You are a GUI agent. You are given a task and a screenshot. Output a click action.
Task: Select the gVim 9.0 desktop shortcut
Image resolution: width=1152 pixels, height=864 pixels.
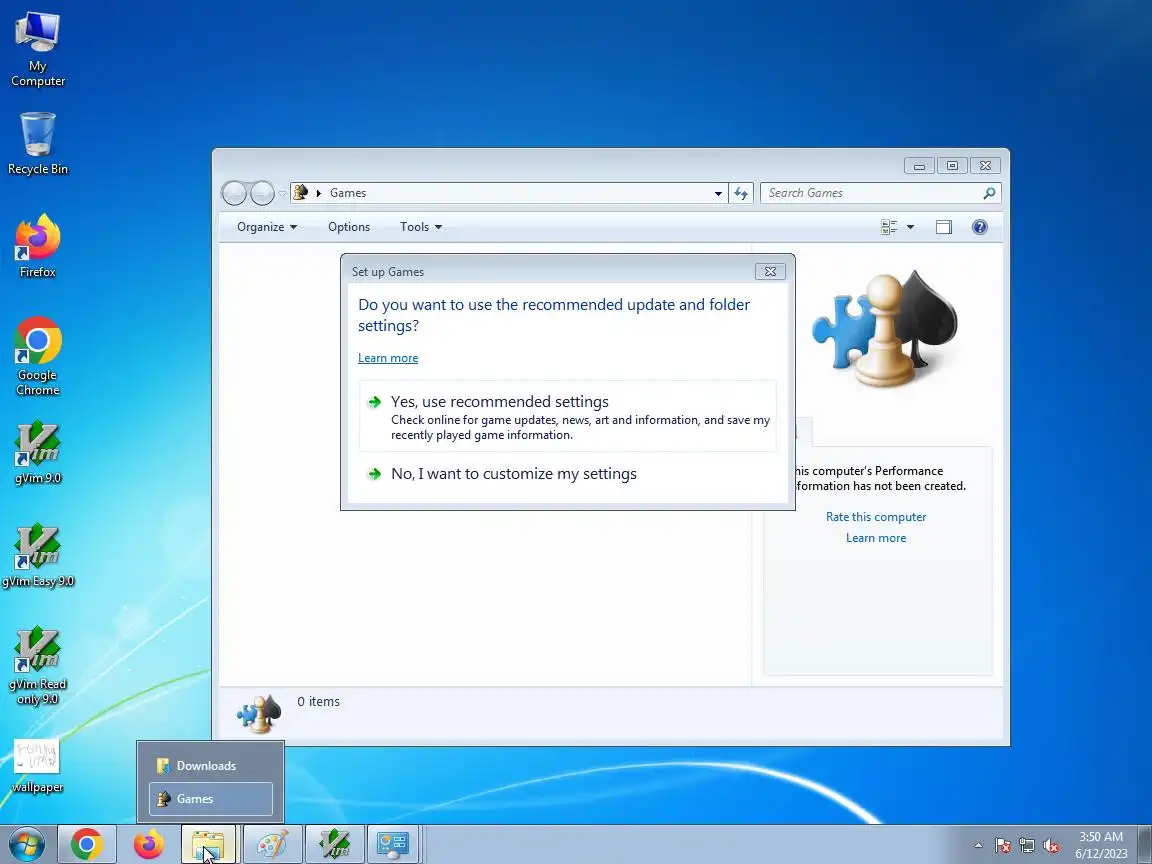pyautogui.click(x=37, y=452)
